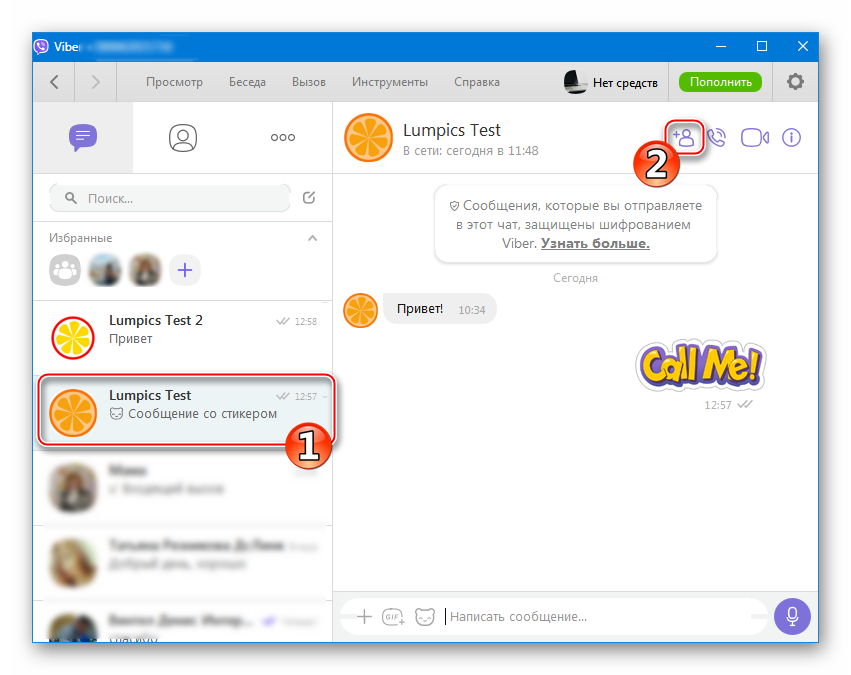This screenshot has height=675, width=851.
Task: Open chat info panel icon
Action: click(x=791, y=138)
